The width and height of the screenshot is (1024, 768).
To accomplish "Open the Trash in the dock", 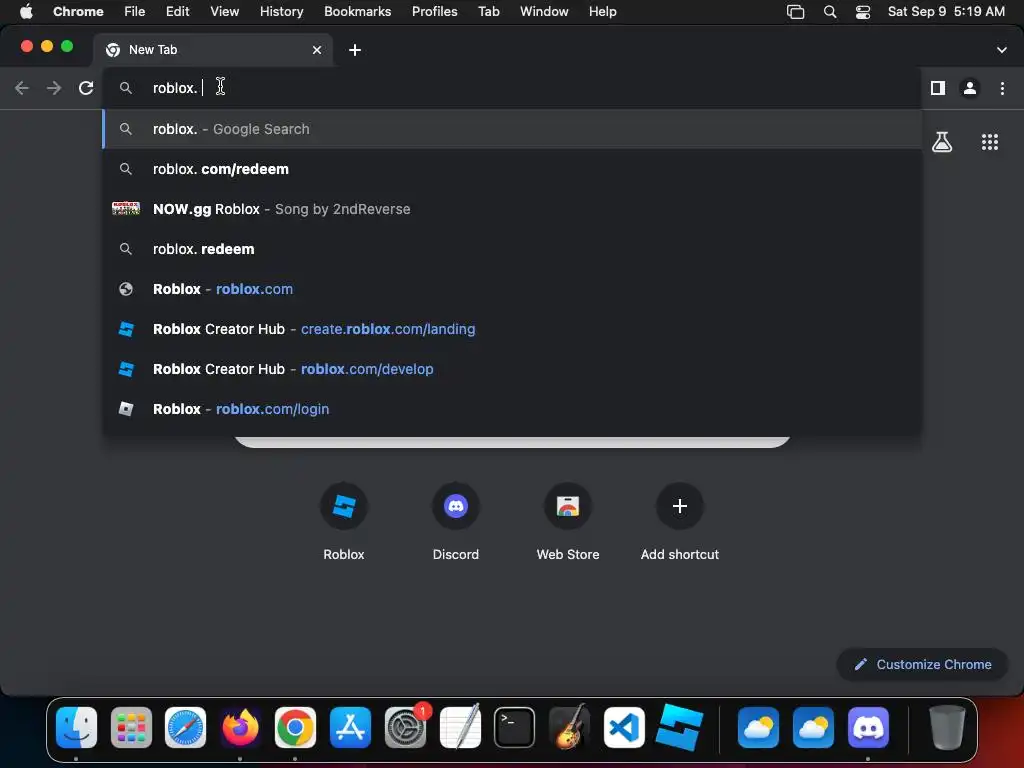I will tap(947, 728).
